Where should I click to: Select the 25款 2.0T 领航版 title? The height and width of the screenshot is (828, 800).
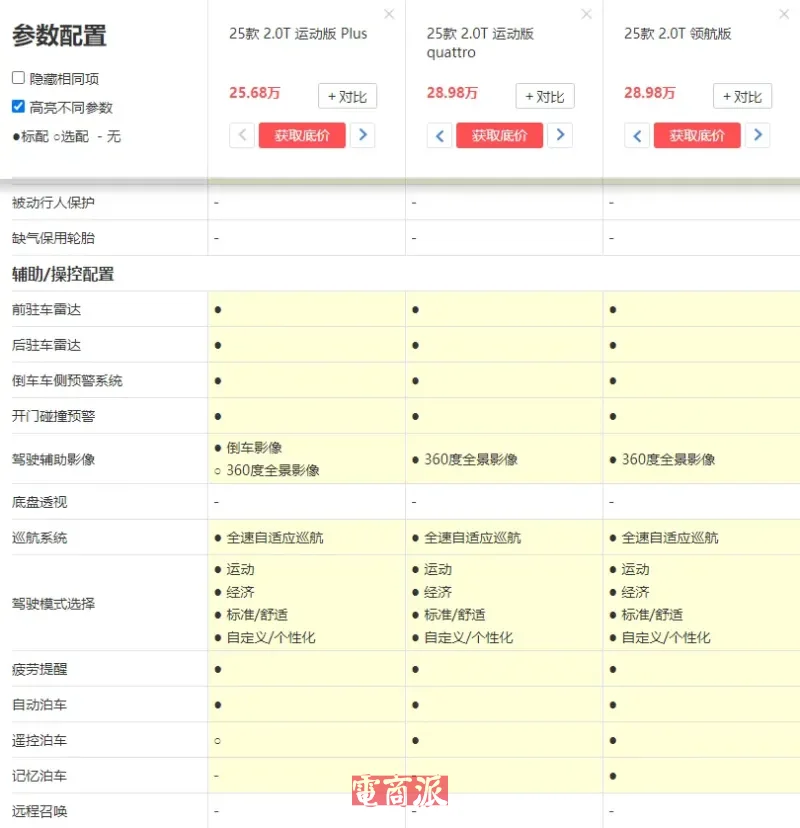pos(677,34)
